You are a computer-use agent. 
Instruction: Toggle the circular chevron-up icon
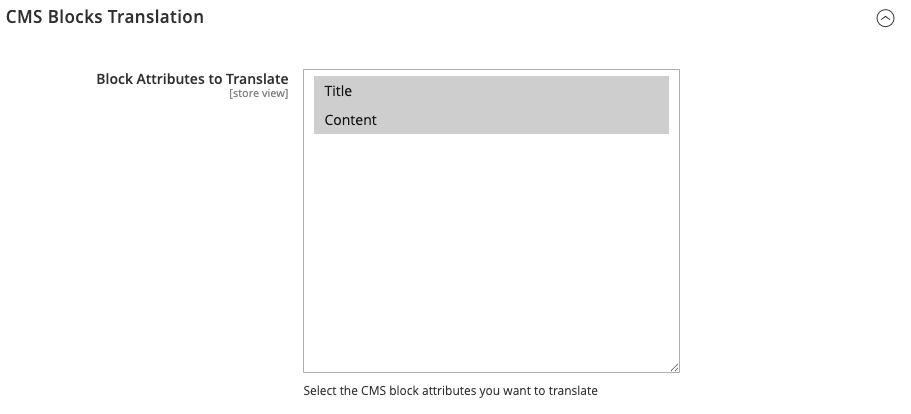[885, 18]
